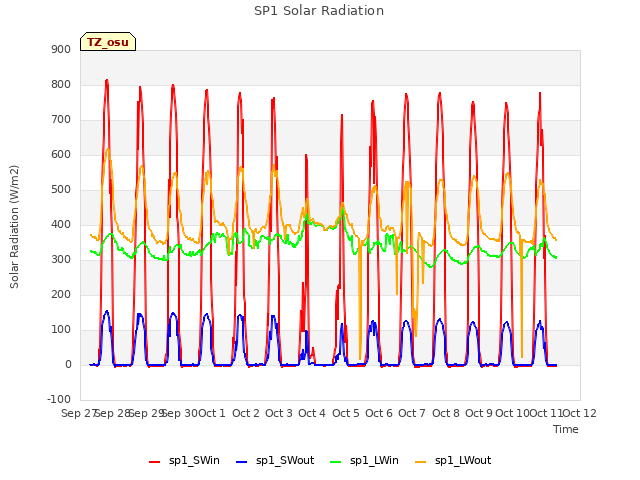Click the -100 y-axis tick label
This screenshot has height=480, width=640.
[59, 399]
